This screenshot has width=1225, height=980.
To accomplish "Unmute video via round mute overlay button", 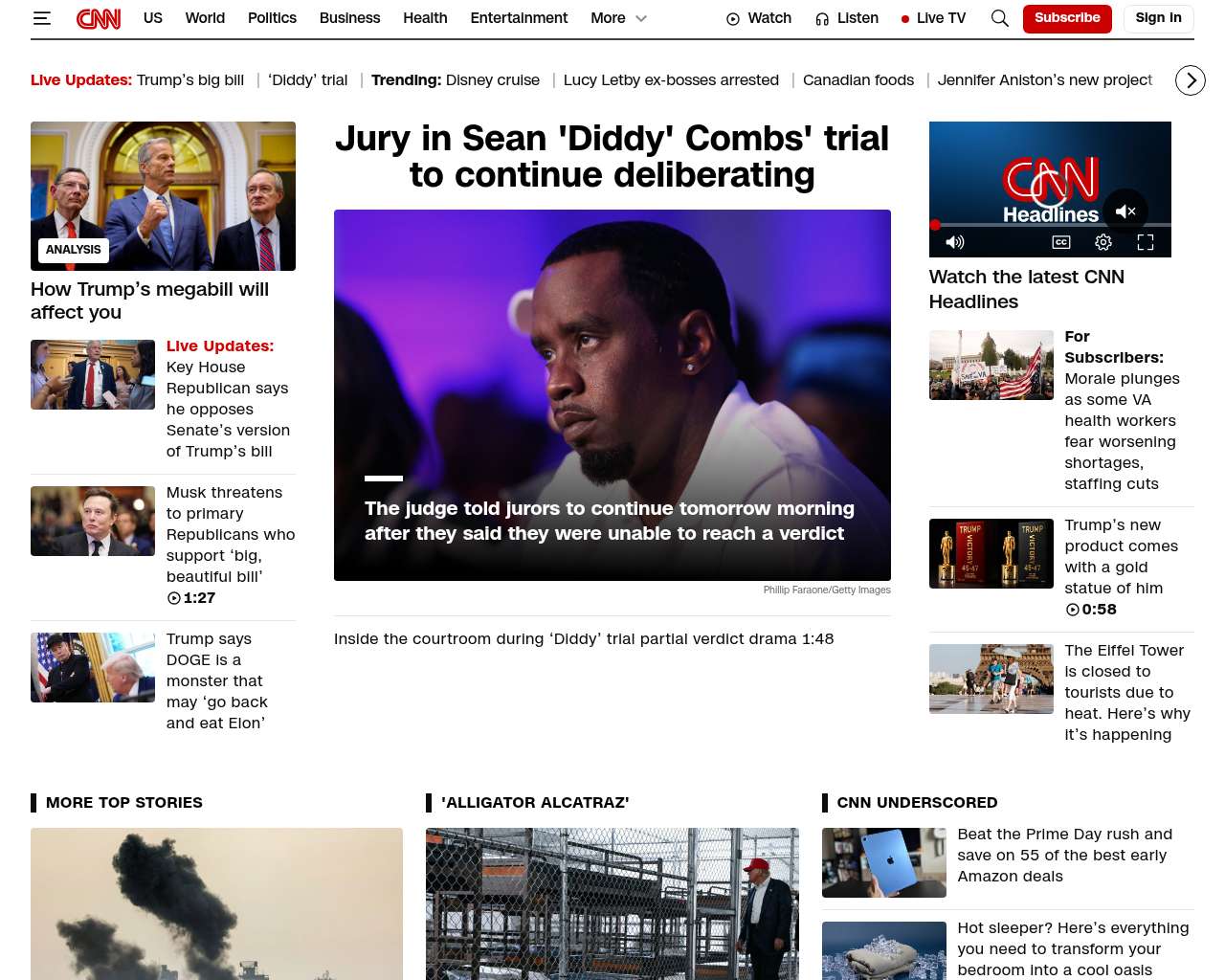I will point(1125,212).
